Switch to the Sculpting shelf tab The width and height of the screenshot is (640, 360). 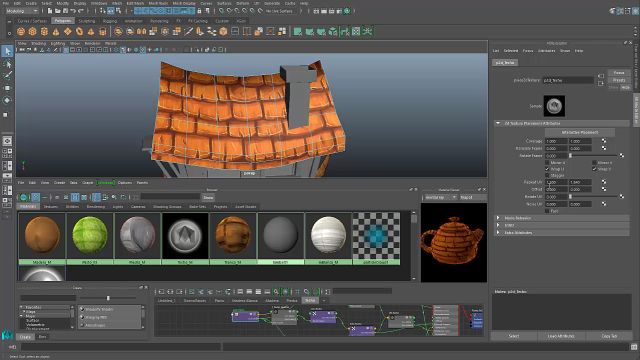coord(87,21)
